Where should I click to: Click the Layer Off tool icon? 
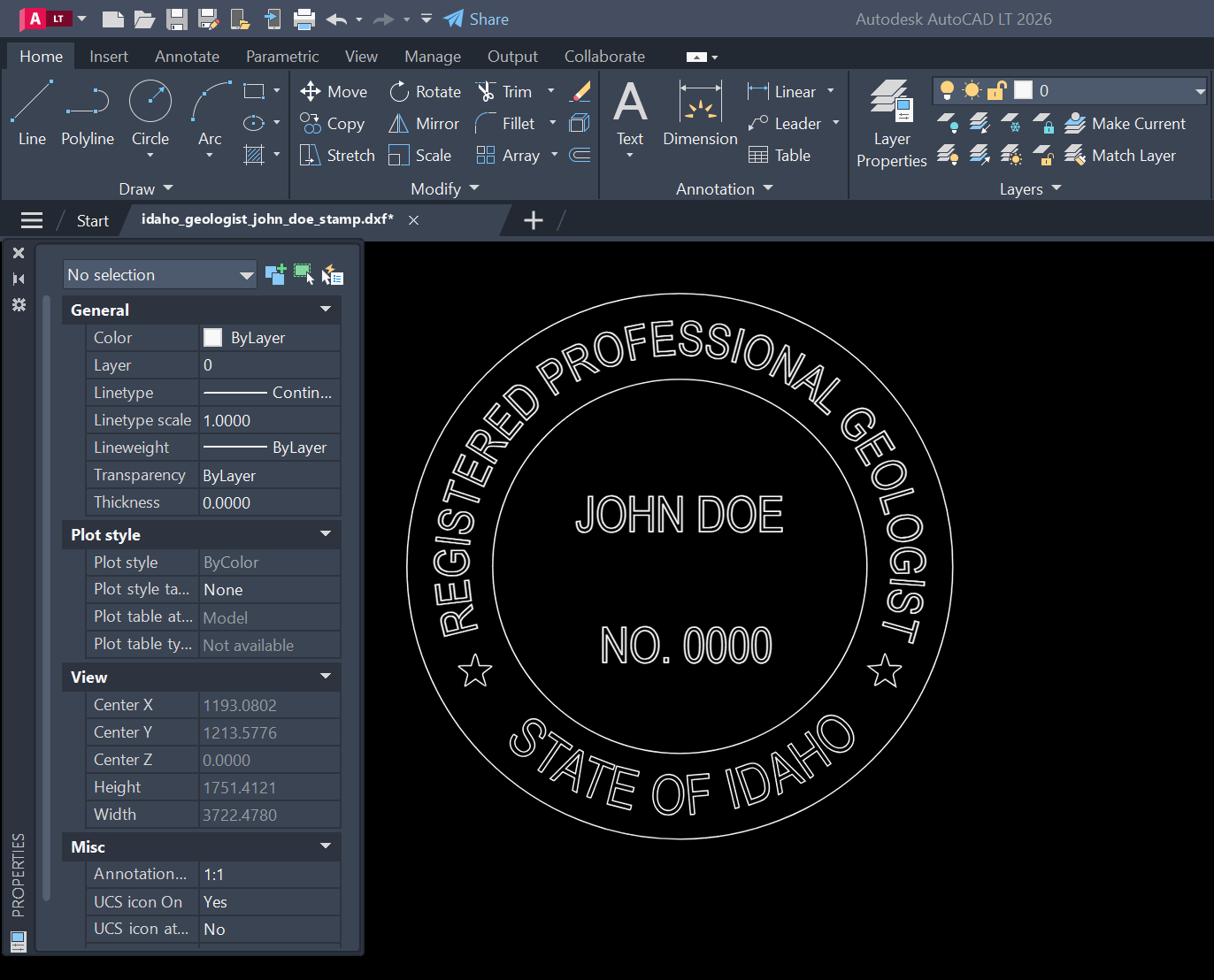tap(947, 124)
